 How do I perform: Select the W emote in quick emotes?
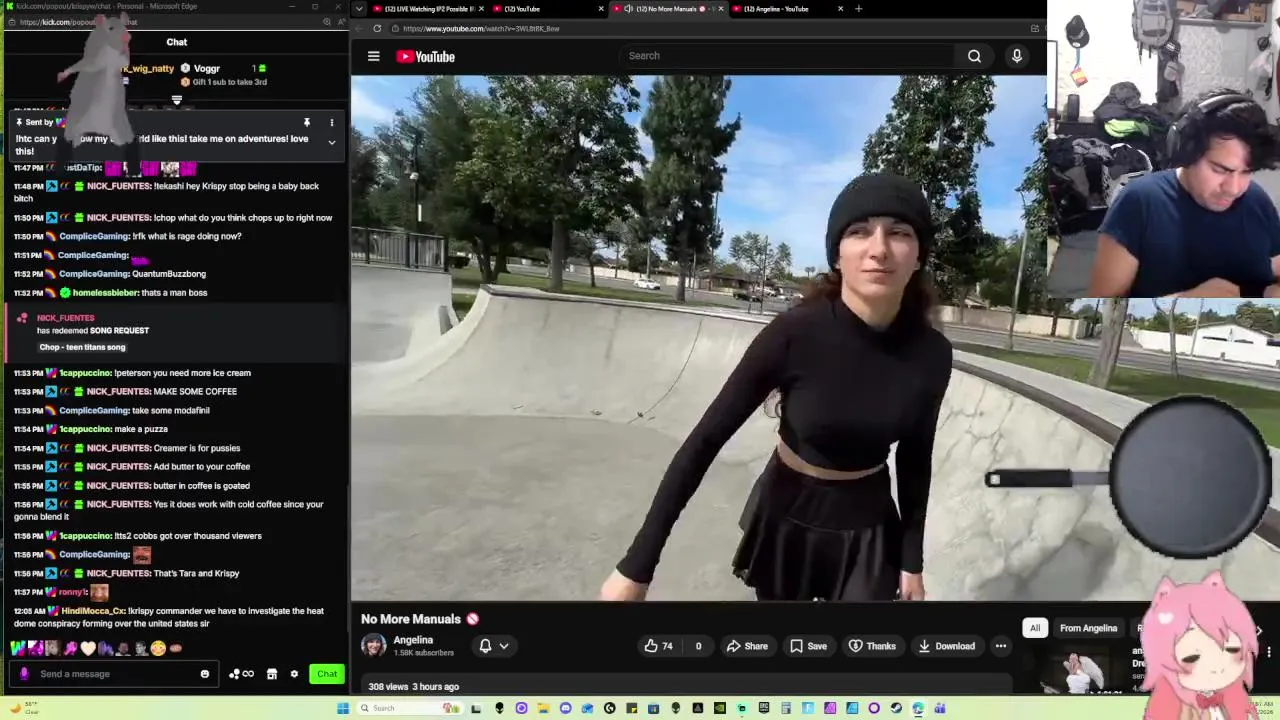click(20, 648)
